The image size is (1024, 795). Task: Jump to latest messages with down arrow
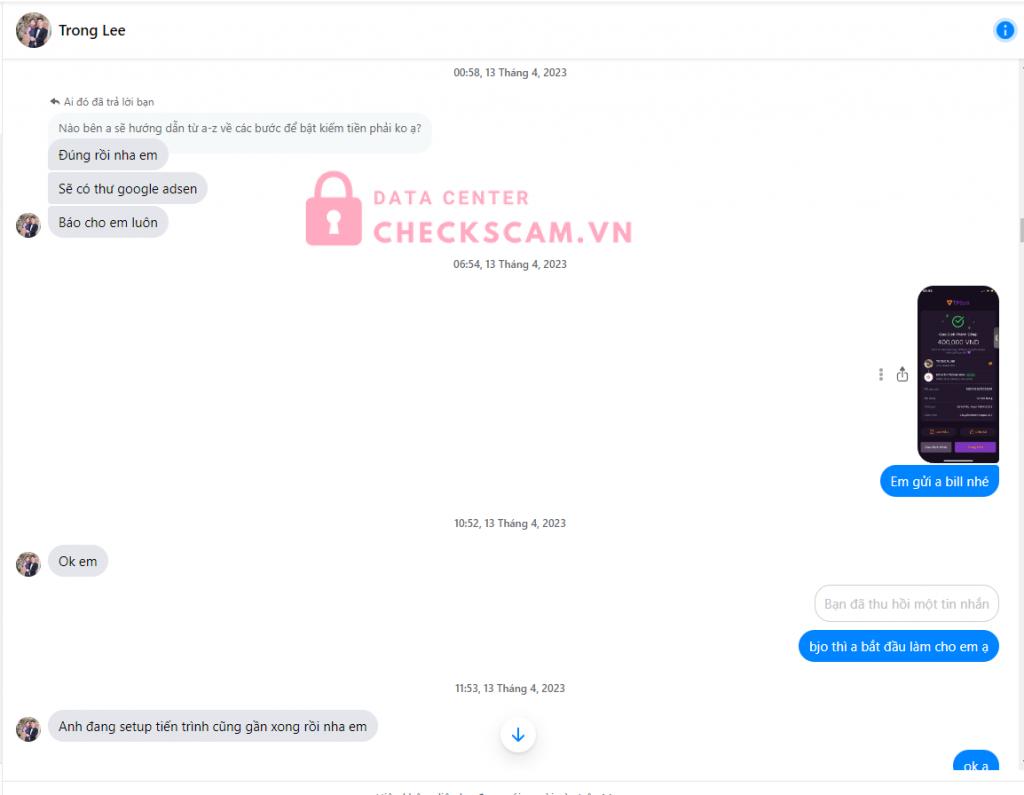pos(518,735)
